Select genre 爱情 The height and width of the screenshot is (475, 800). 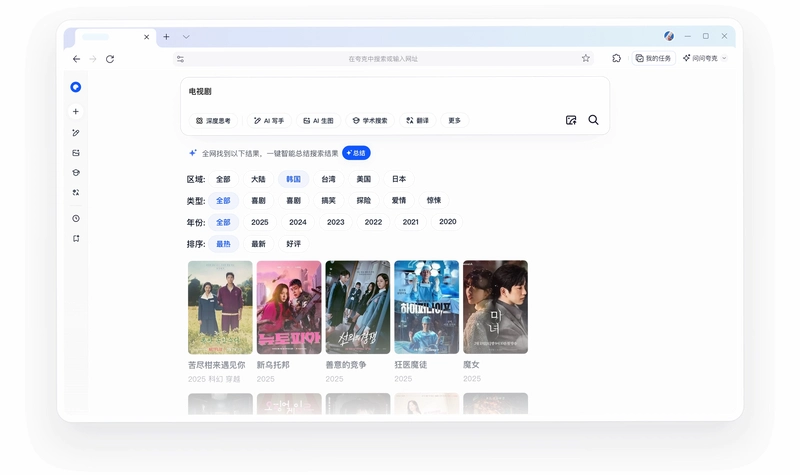(399, 201)
